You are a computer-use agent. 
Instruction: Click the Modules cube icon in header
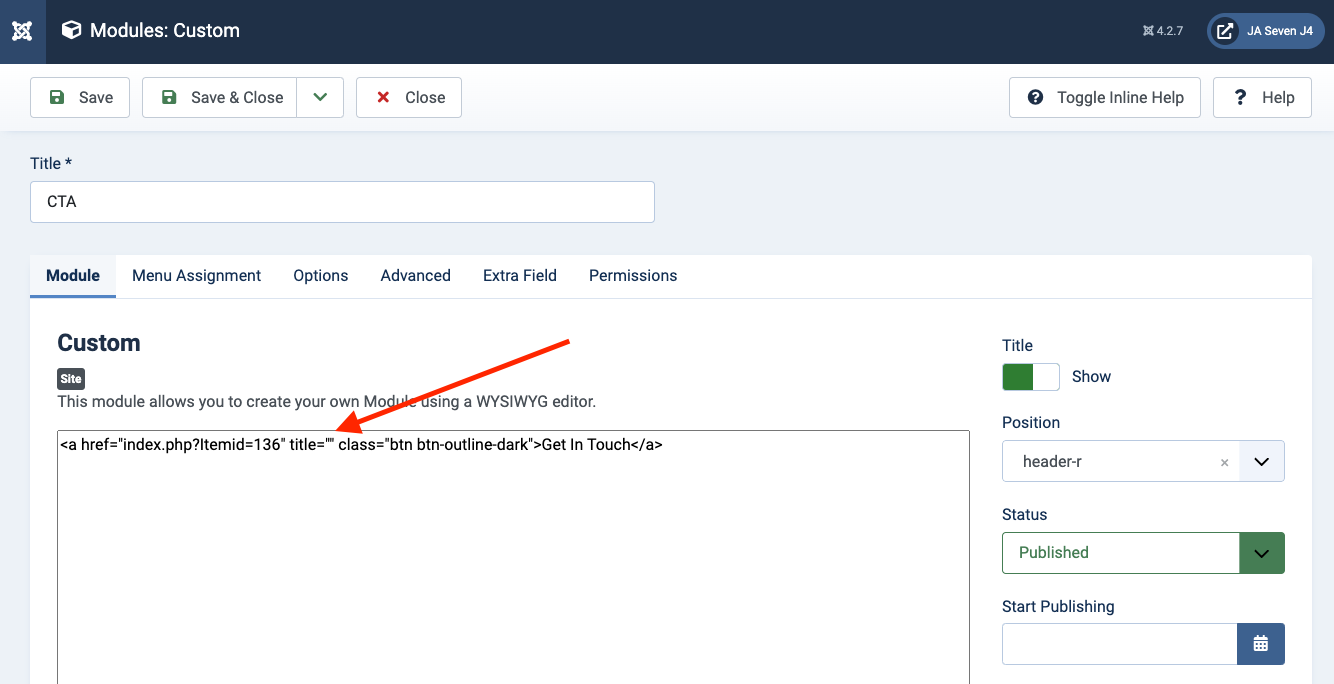pyautogui.click(x=71, y=30)
